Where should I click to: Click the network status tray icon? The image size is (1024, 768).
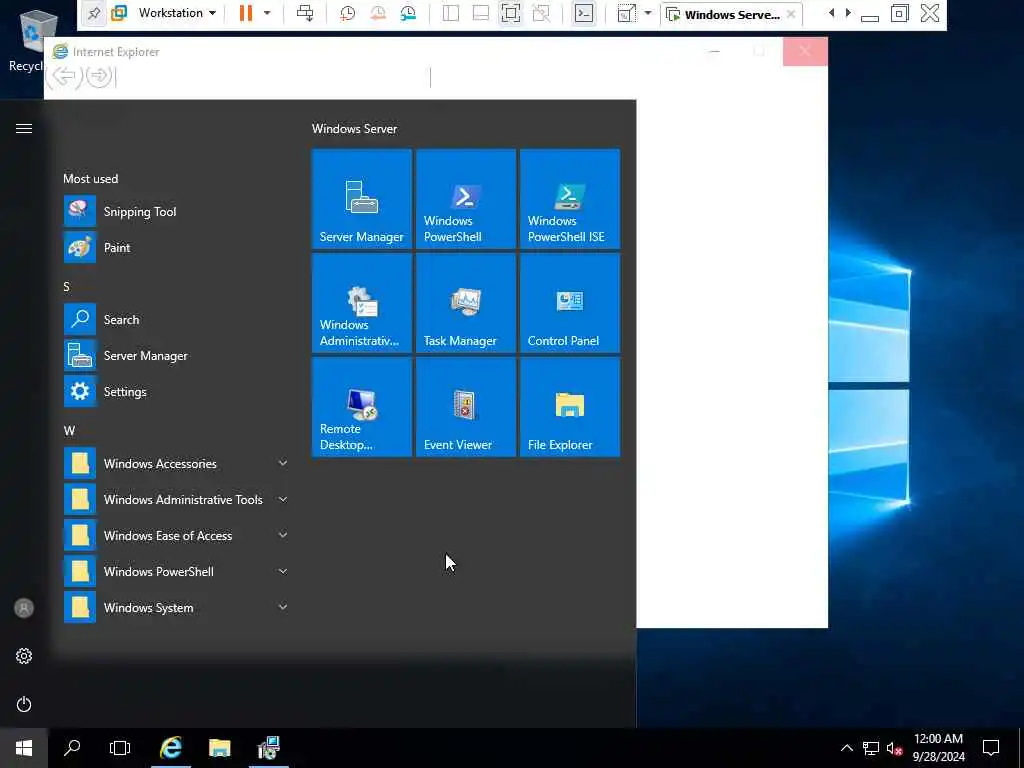[x=871, y=748]
